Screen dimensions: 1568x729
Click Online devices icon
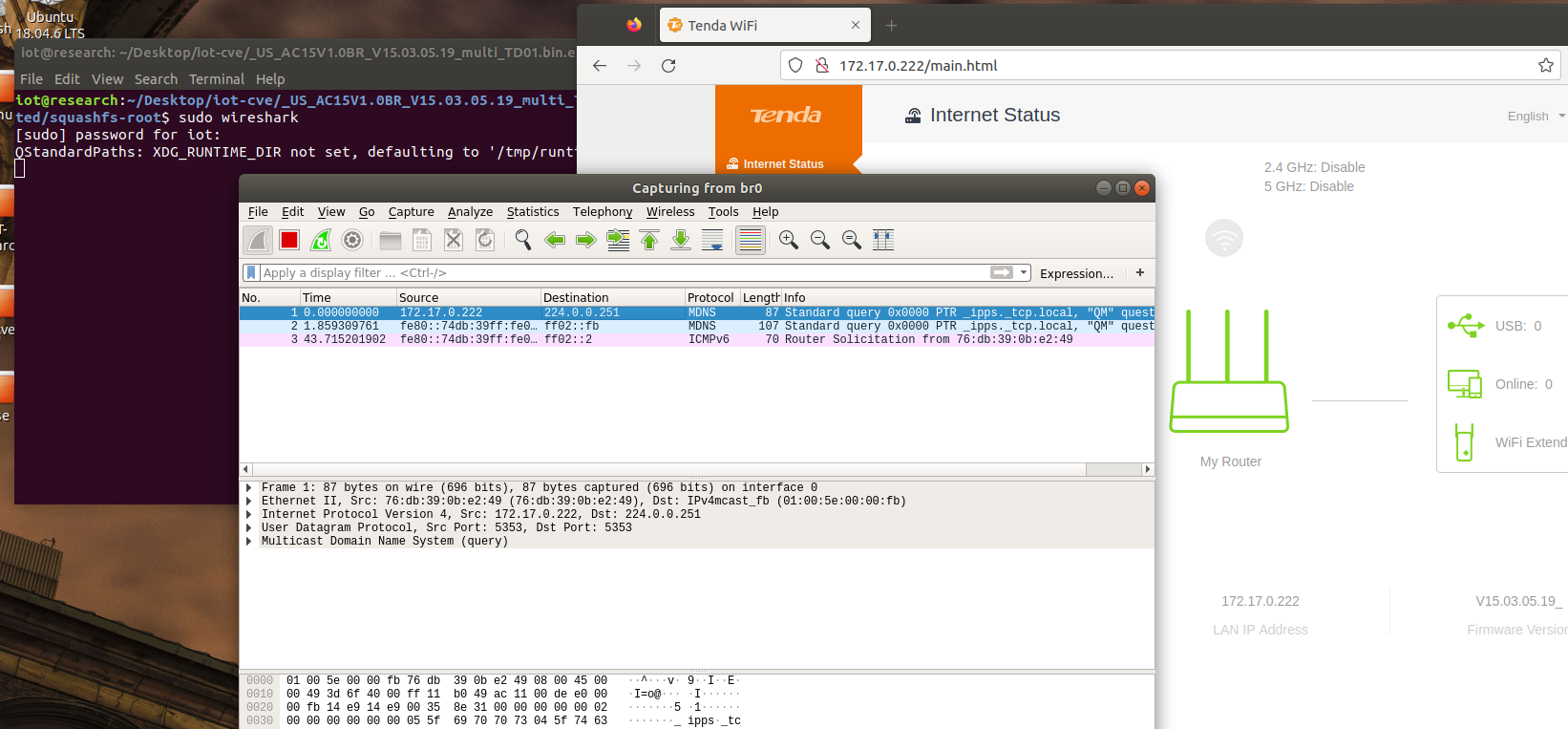pos(1465,383)
